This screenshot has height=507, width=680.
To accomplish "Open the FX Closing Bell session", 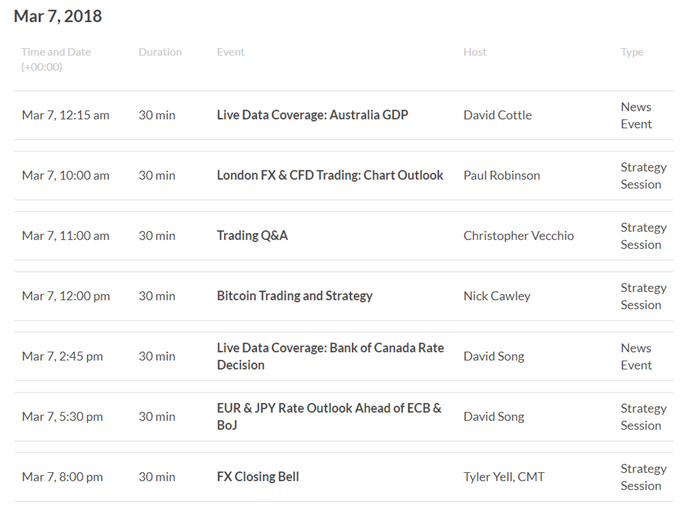I will tap(258, 477).
